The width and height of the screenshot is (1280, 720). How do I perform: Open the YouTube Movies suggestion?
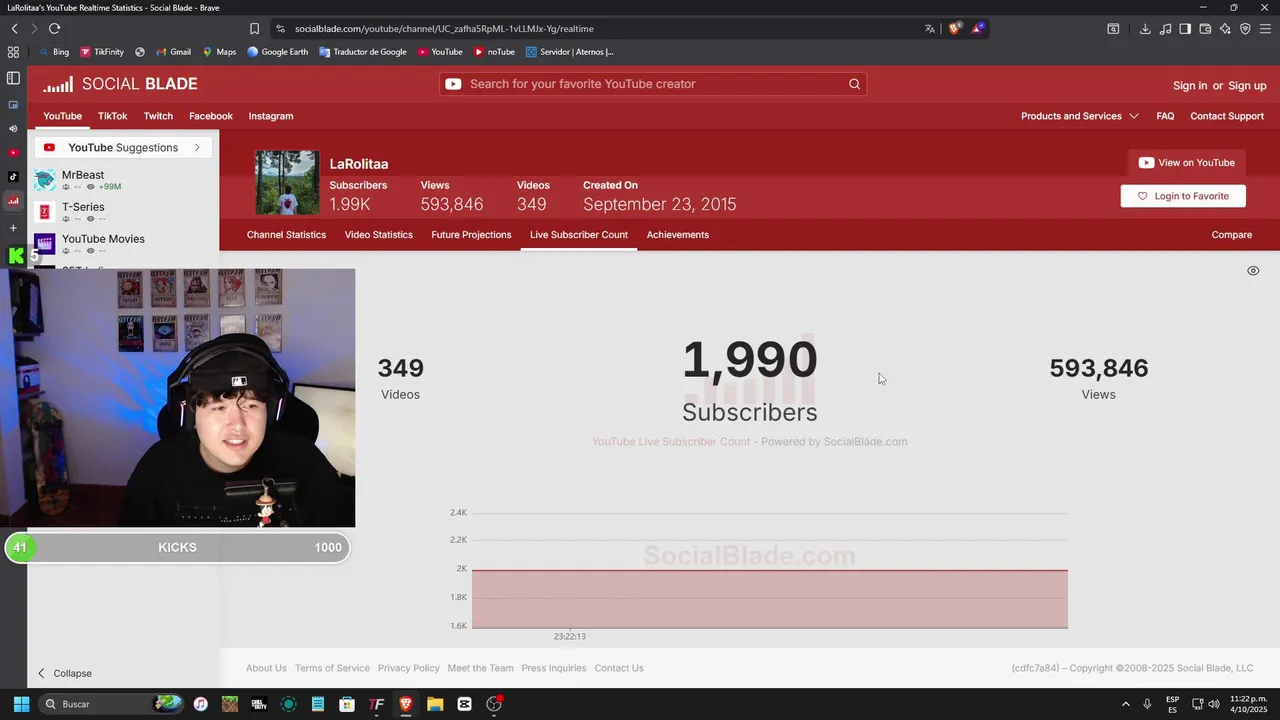pos(103,239)
